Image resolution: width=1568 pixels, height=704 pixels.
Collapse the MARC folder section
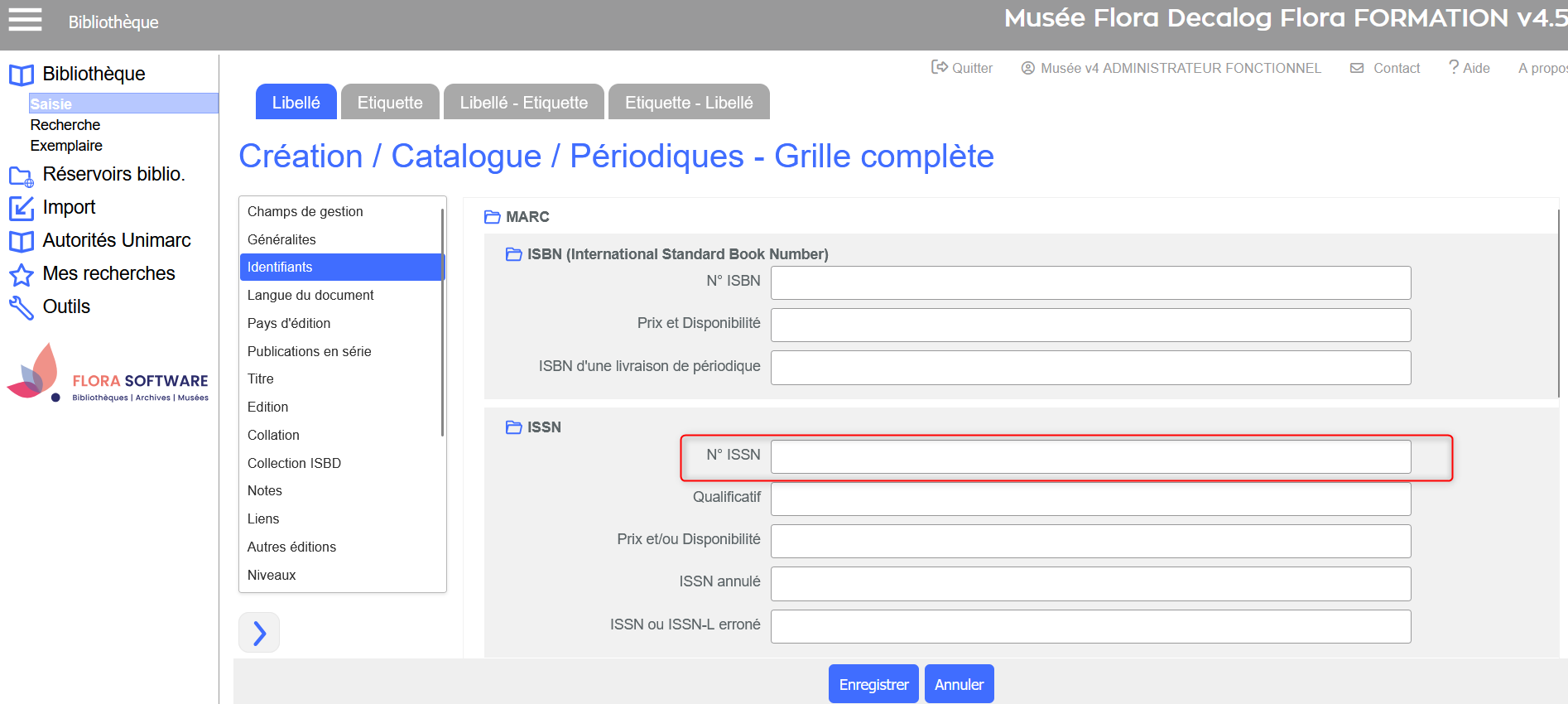tap(493, 217)
